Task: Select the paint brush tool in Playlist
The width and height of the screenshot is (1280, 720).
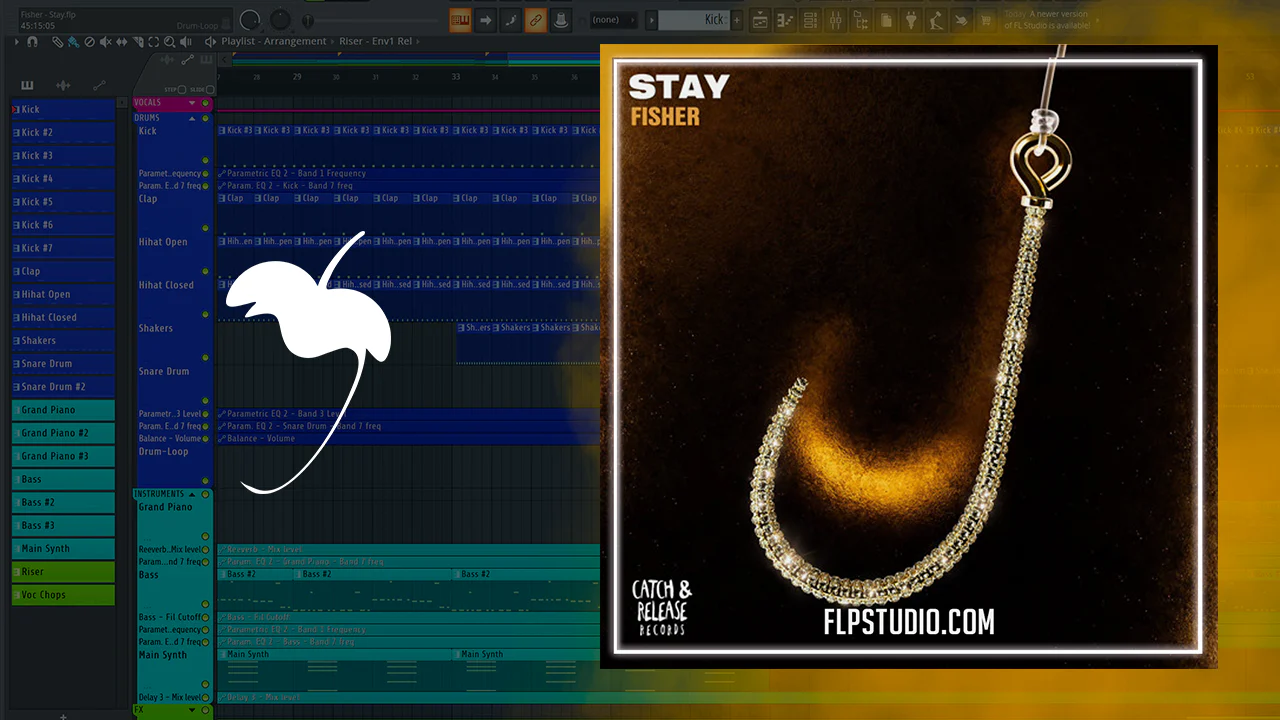Action: [x=73, y=42]
